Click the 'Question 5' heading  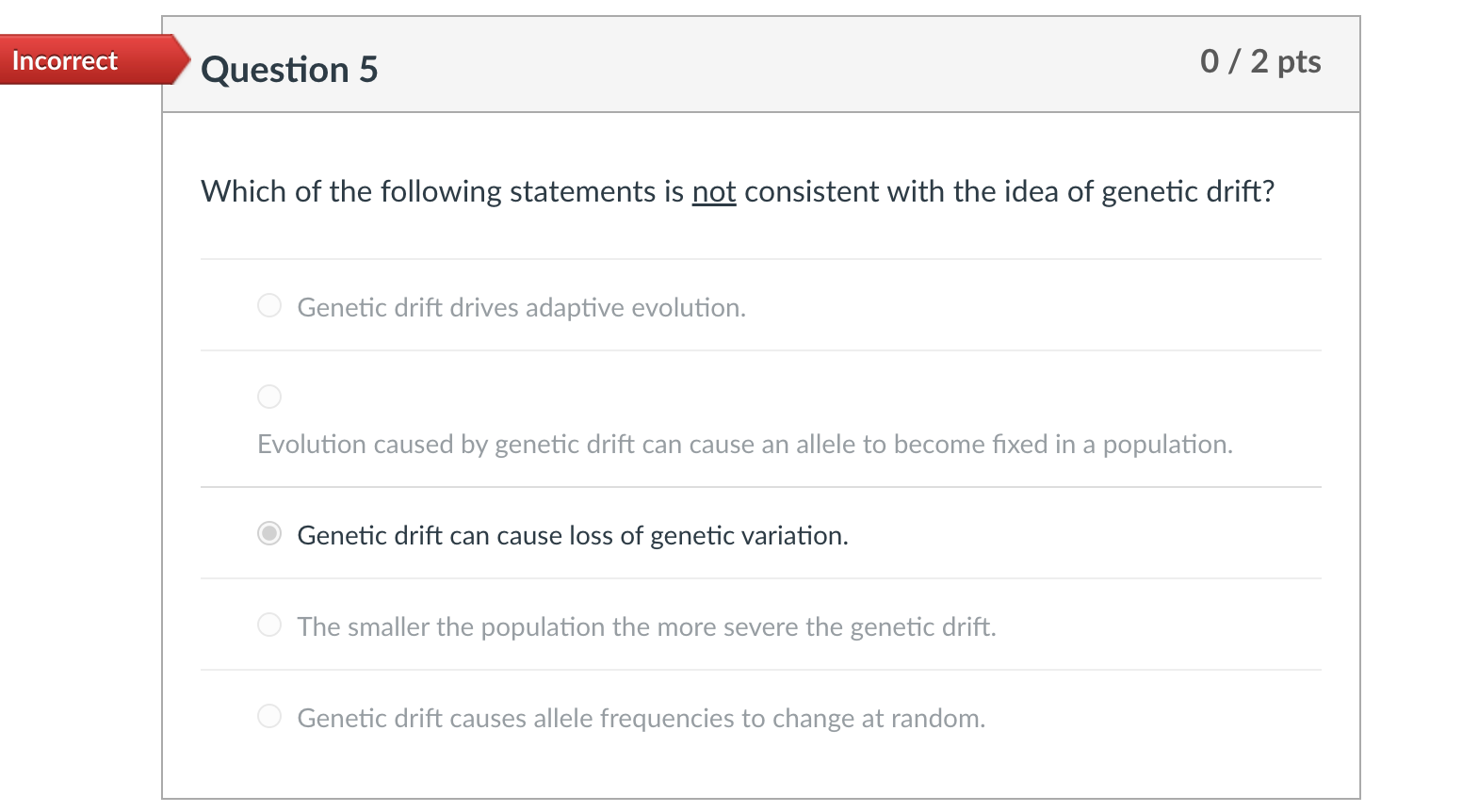[x=289, y=70]
